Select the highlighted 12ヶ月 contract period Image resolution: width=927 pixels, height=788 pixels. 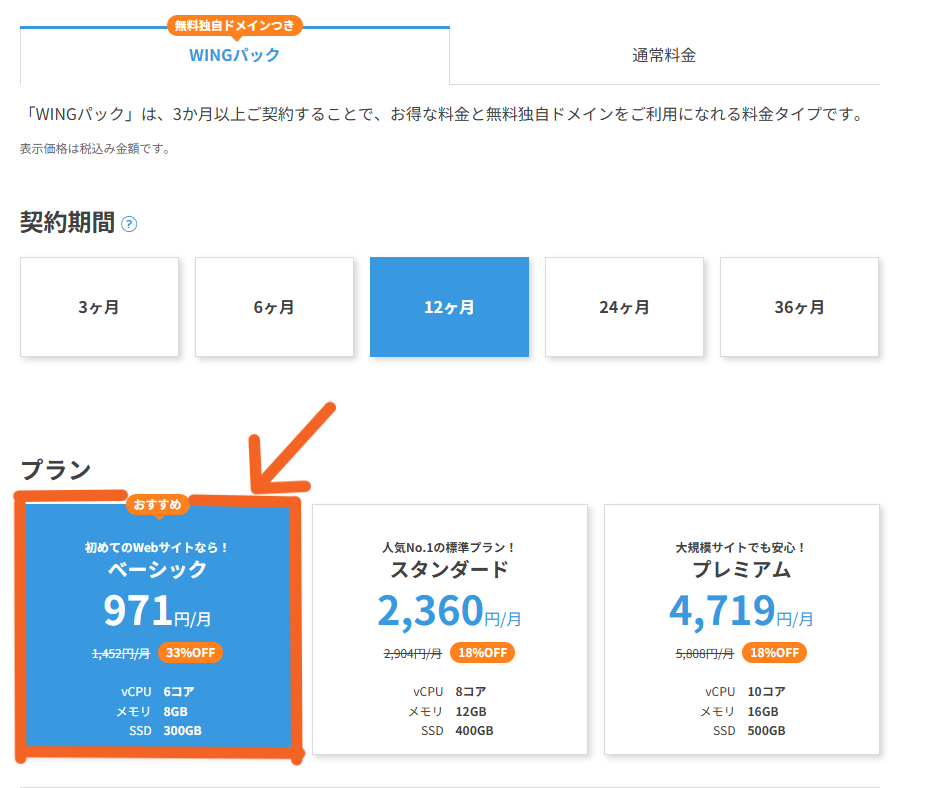click(x=449, y=307)
